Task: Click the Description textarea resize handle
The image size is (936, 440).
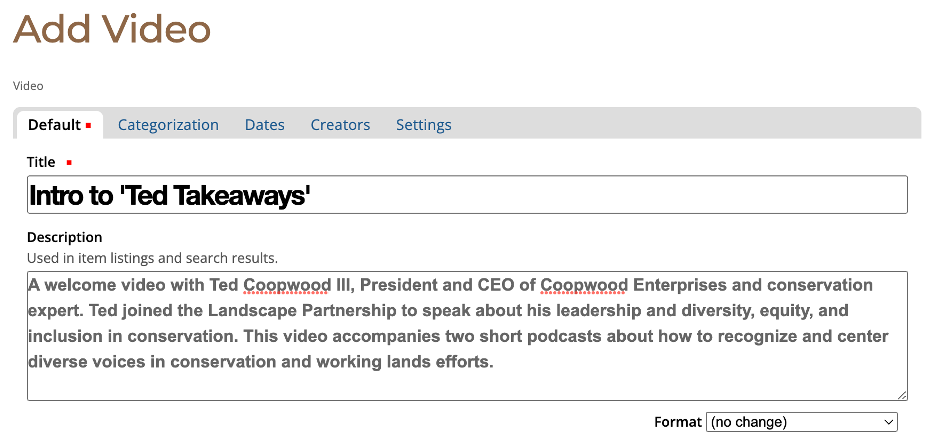Action: tap(903, 396)
